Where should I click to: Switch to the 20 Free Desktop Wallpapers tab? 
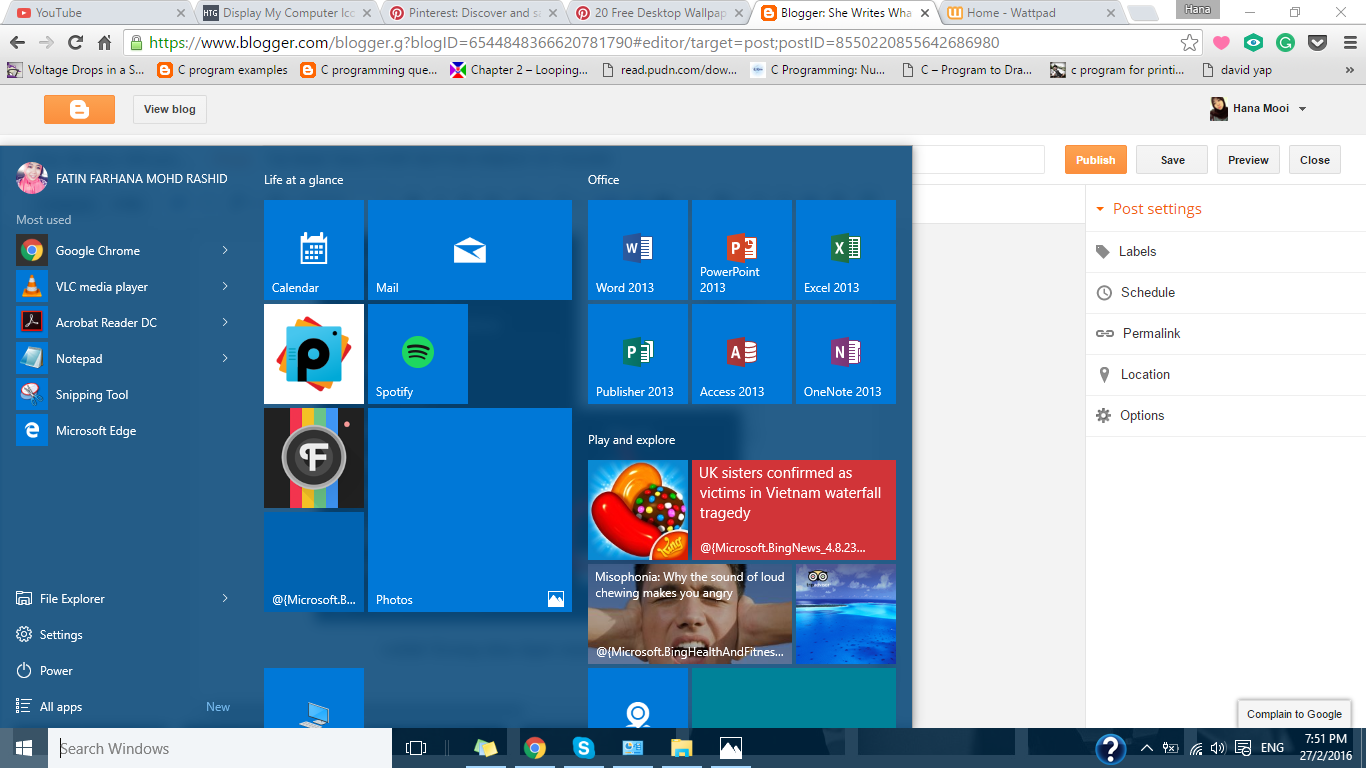point(661,13)
